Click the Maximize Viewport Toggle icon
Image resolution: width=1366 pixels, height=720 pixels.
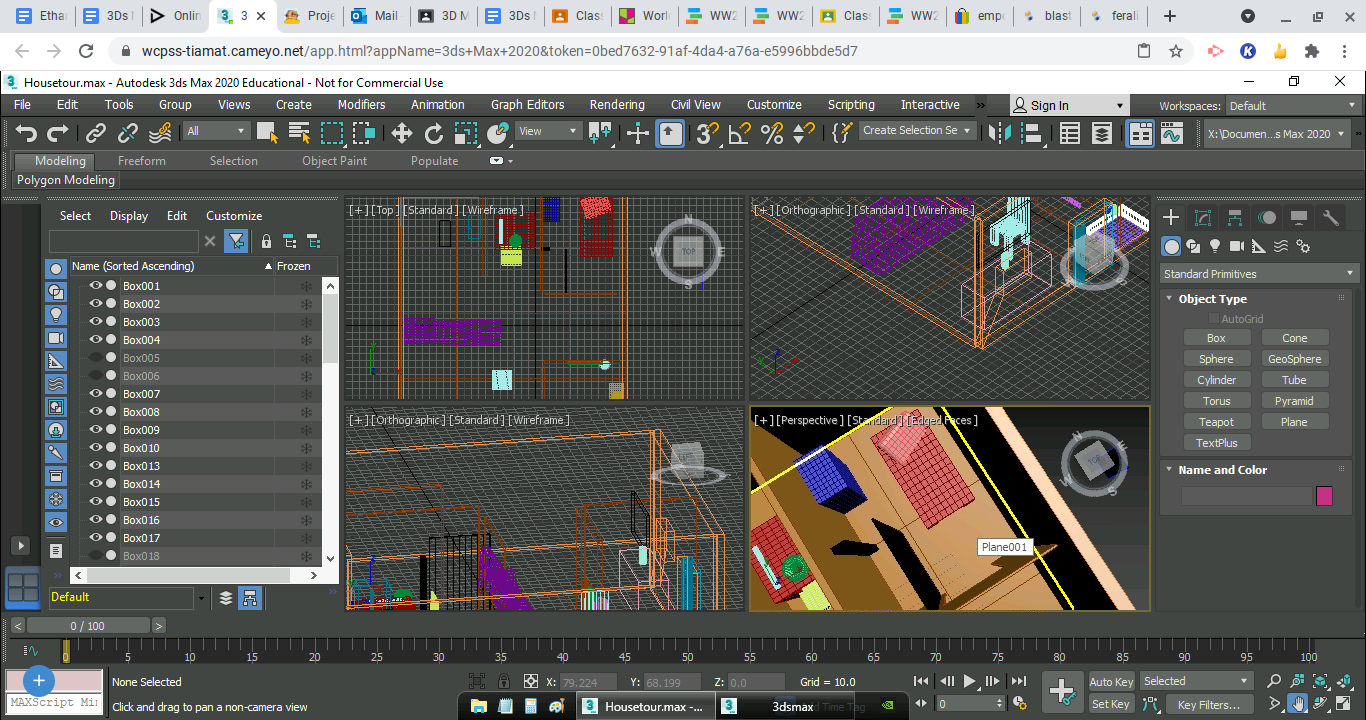(x=1345, y=704)
